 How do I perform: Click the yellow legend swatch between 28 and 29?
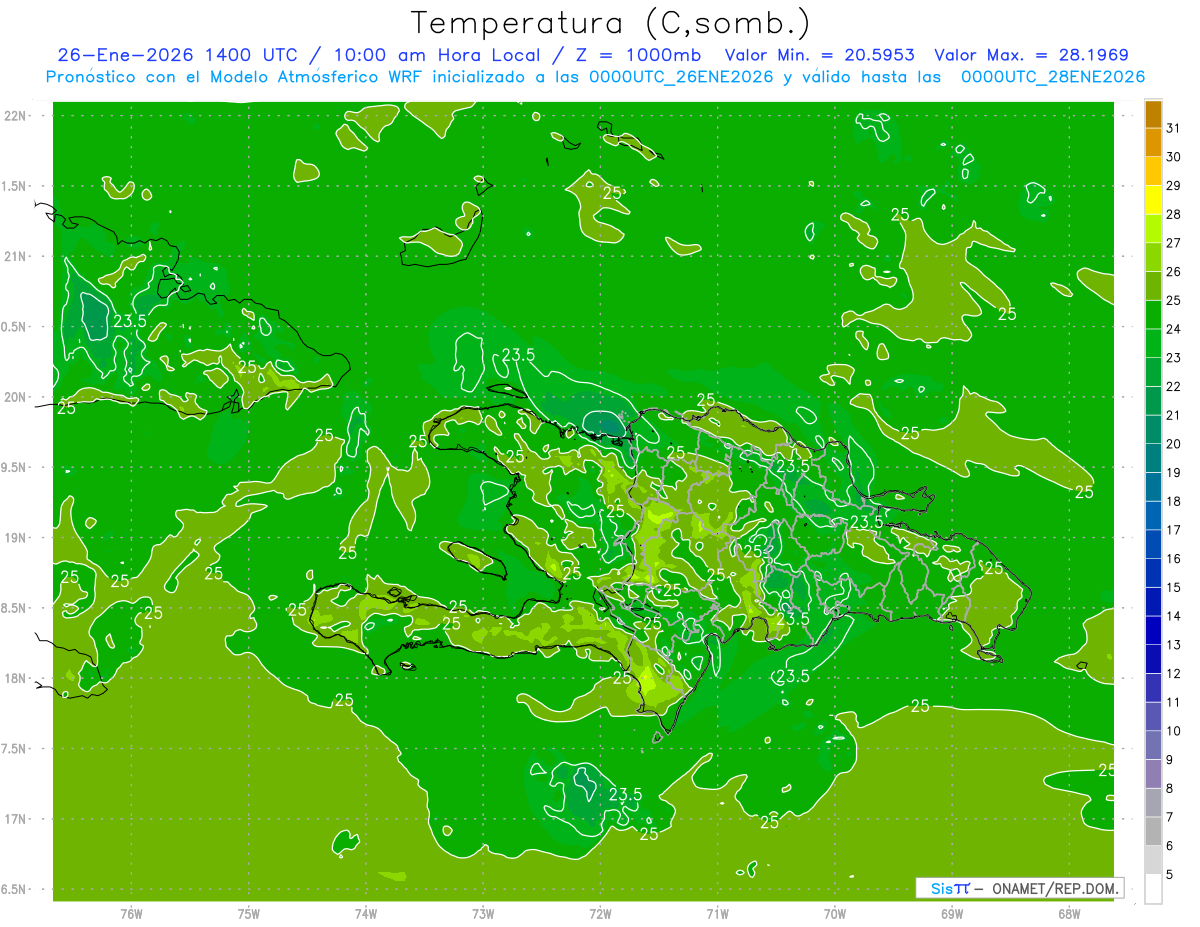tap(1153, 200)
